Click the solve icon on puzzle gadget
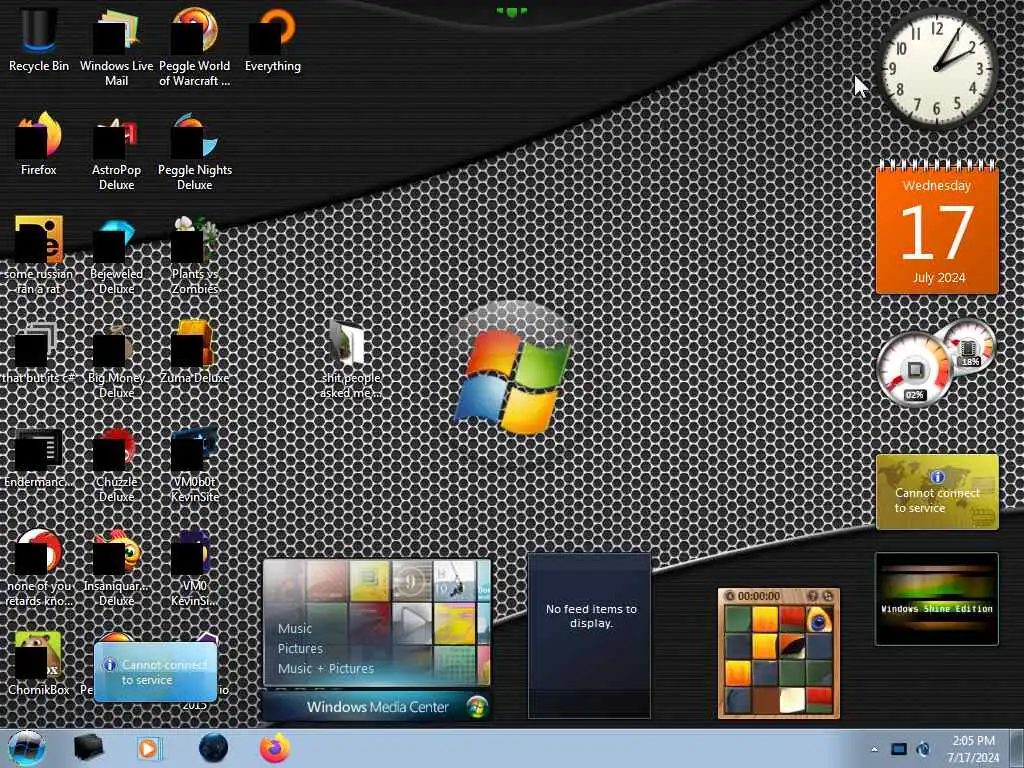Screen dimensions: 1024x768 (x=827, y=596)
